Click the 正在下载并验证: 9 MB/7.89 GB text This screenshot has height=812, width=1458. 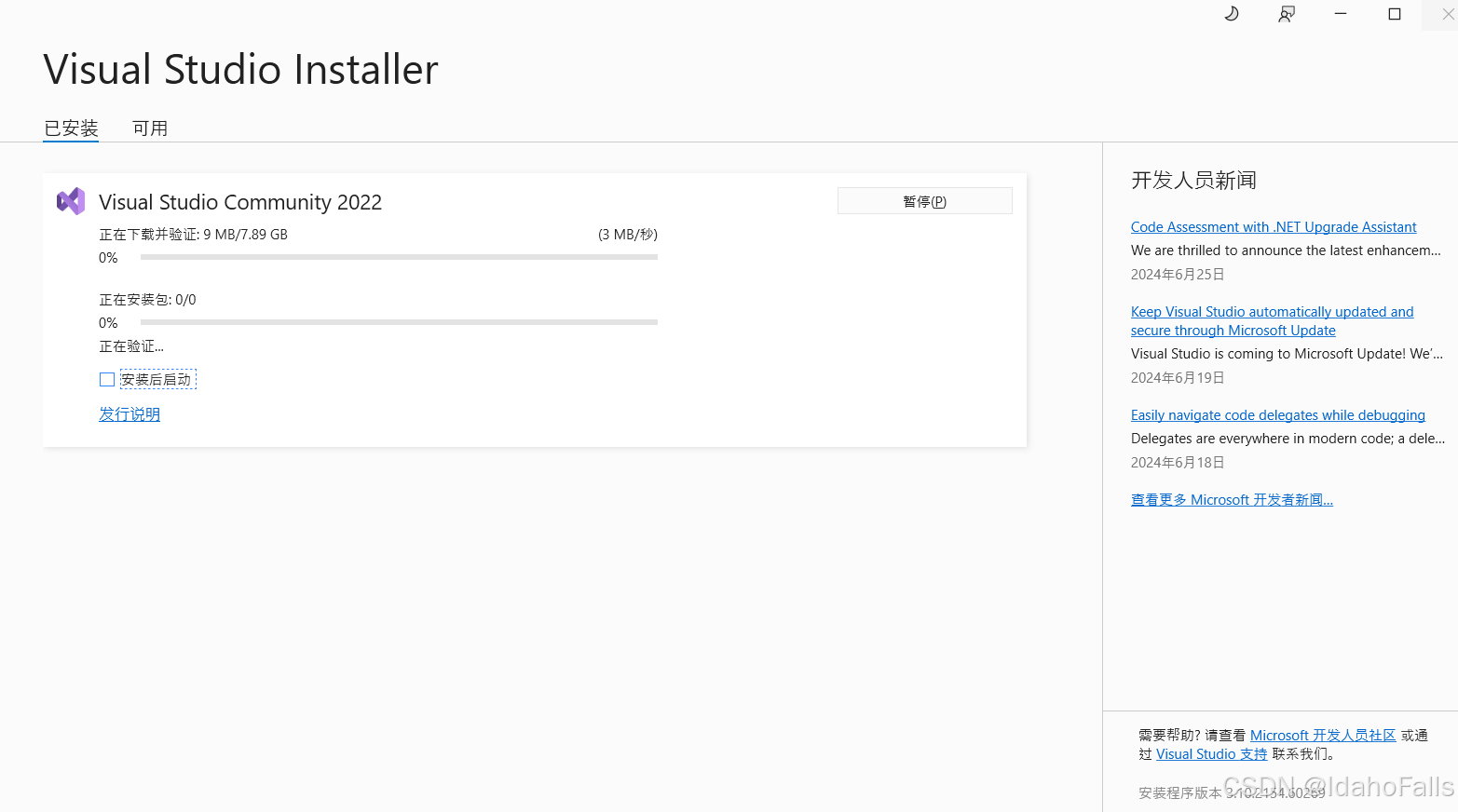click(x=194, y=235)
